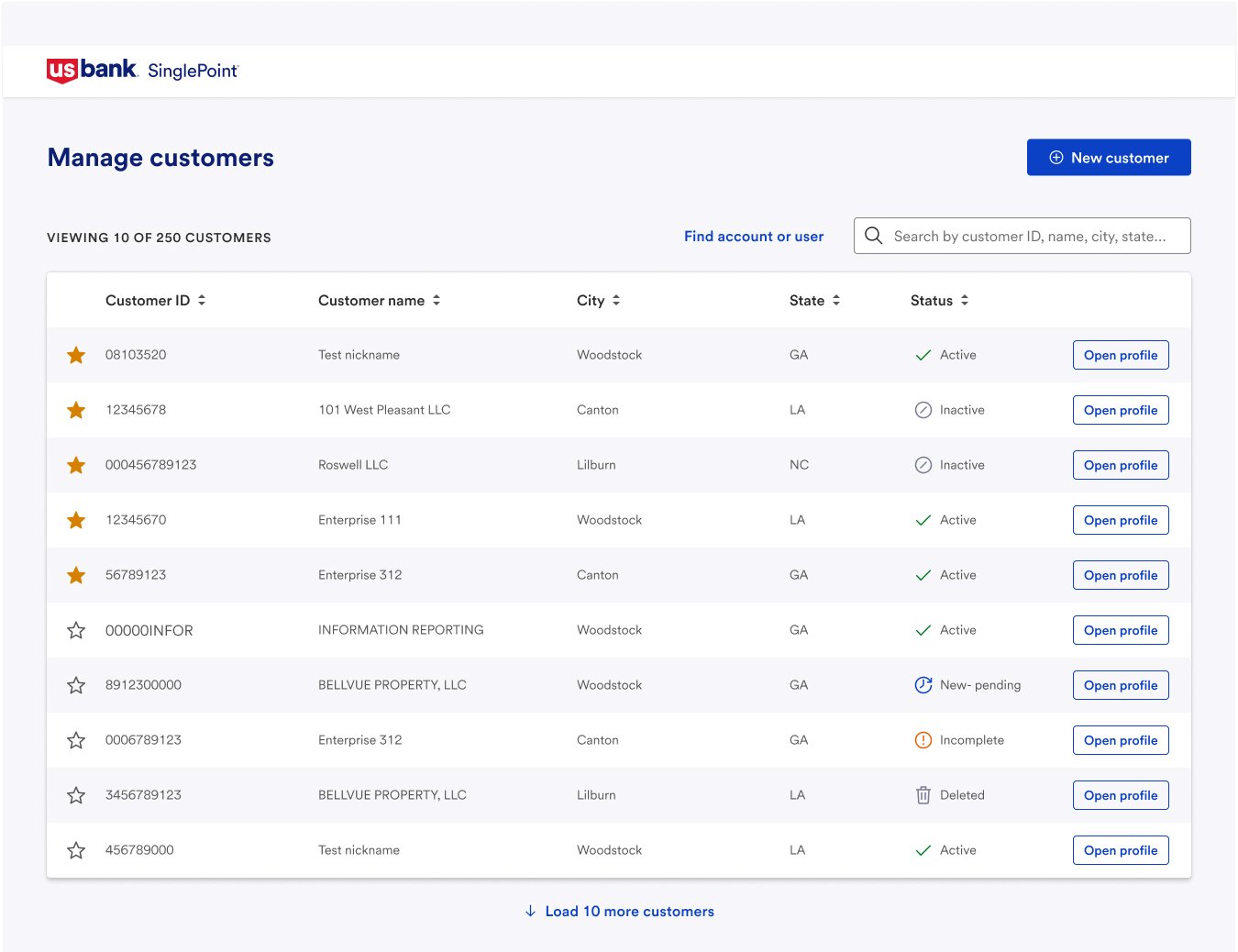
Task: Sort by State column
Action: (x=814, y=301)
